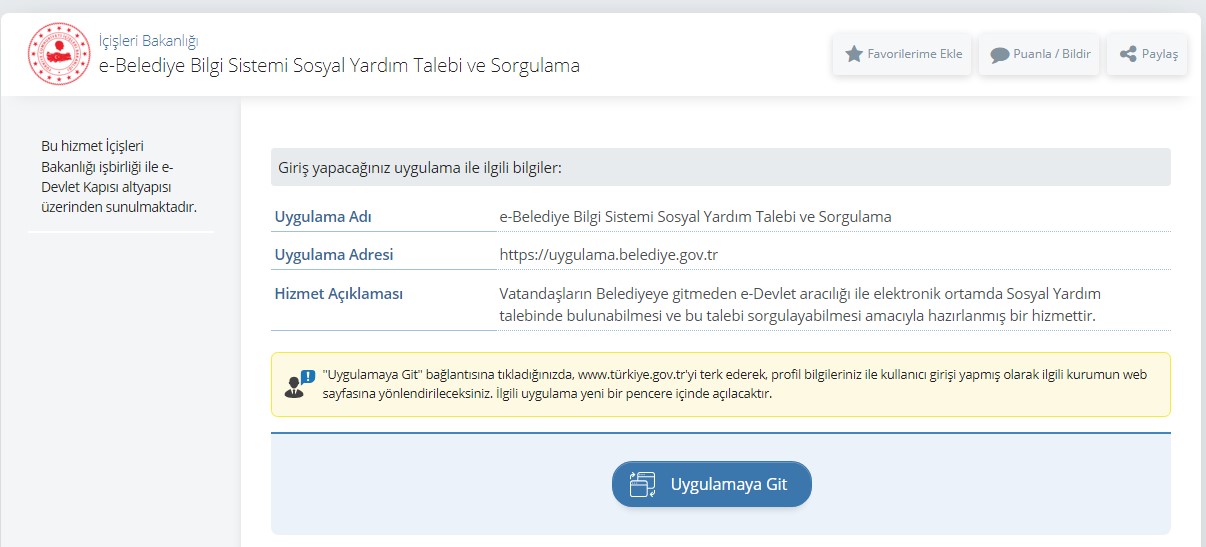The width and height of the screenshot is (1206, 547).
Task: Click the Paylaş share button
Action: click(1148, 54)
